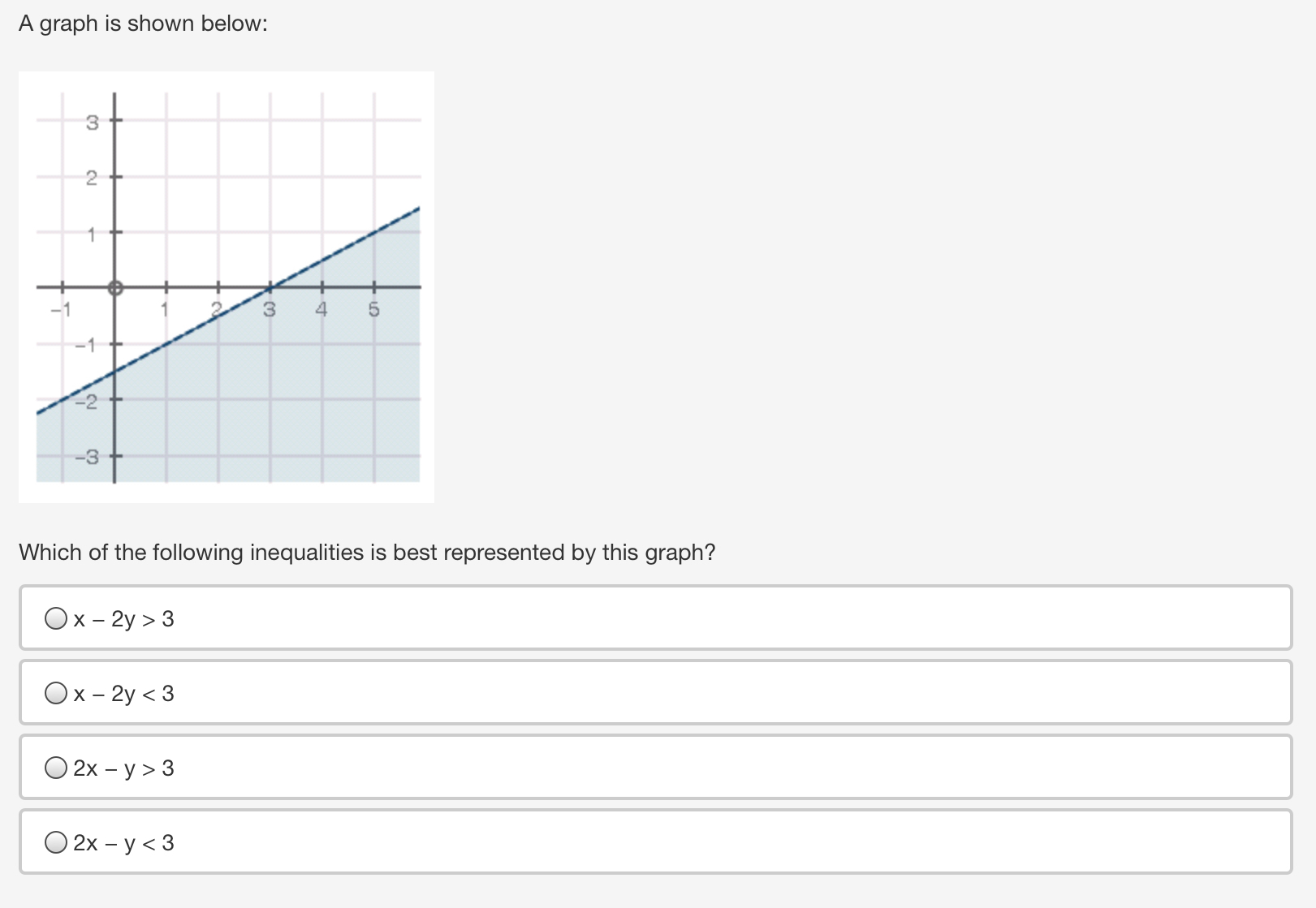
Task: Click the y-axis label 3 at the top
Action: [92, 123]
